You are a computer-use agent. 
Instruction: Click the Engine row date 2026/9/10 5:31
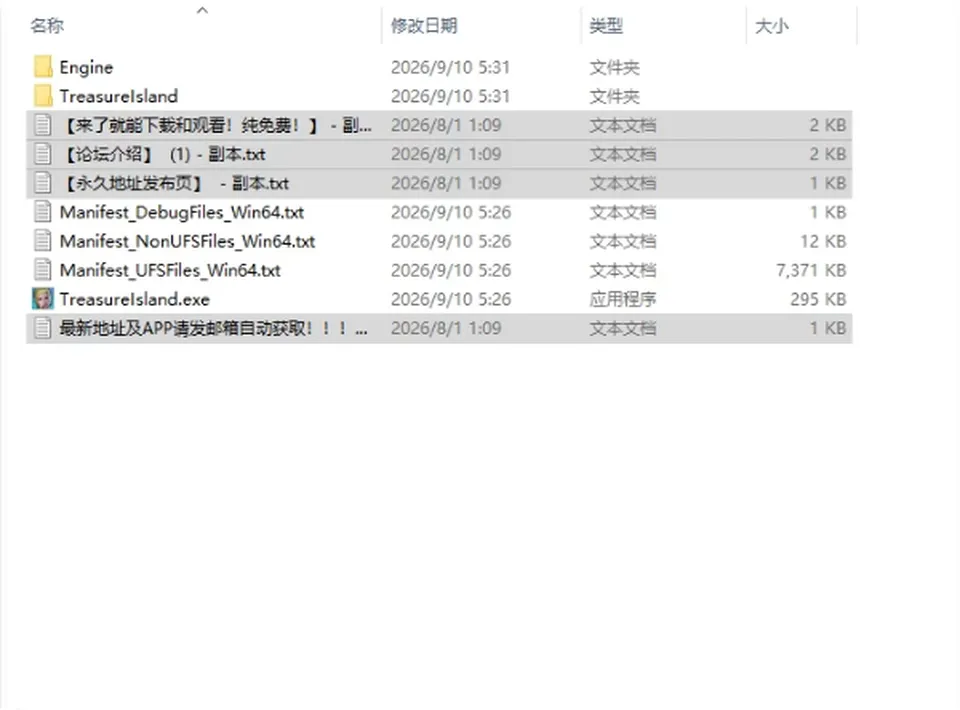pos(451,67)
